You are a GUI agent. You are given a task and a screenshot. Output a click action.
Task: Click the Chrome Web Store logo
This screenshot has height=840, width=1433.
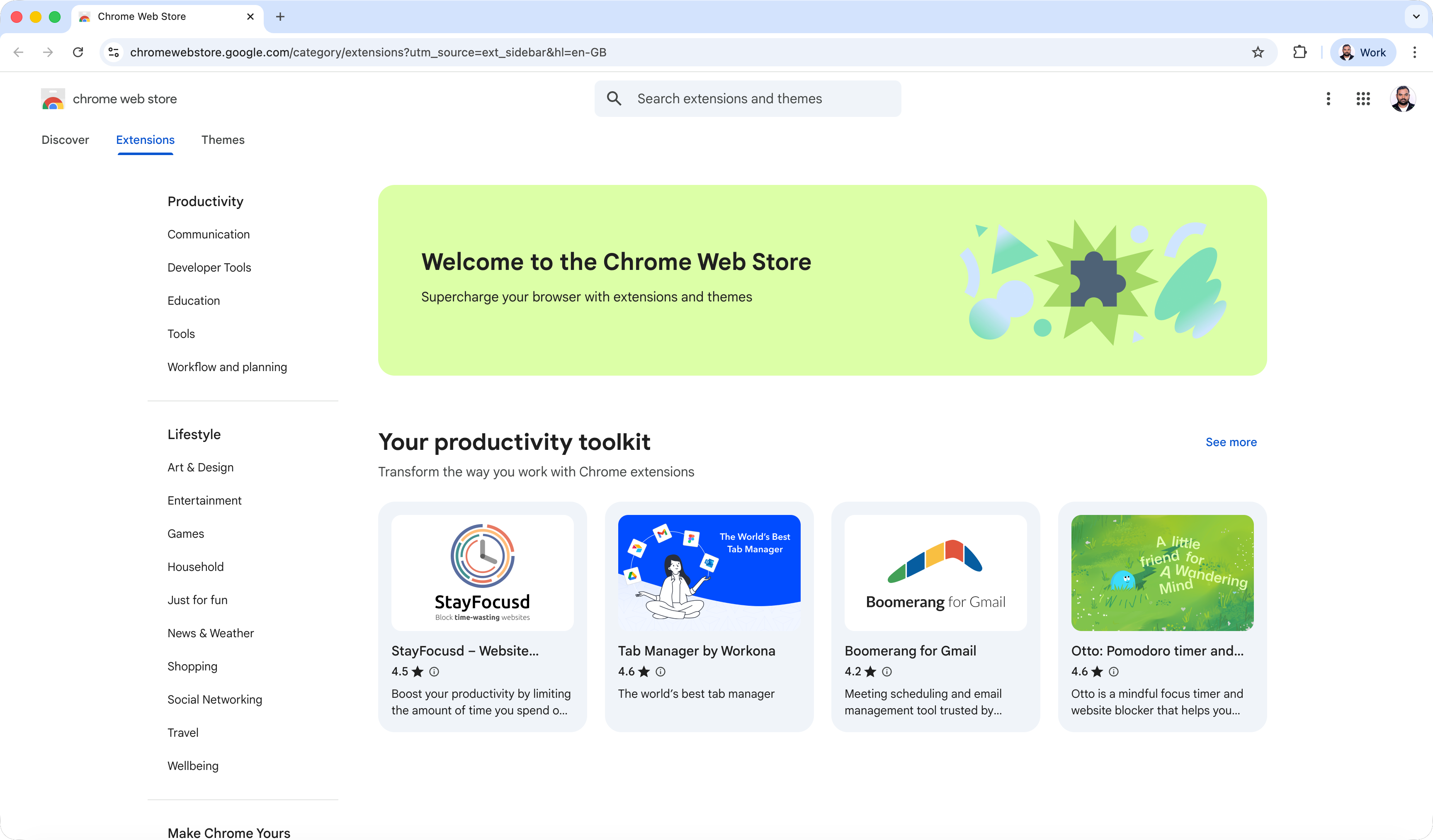(x=52, y=98)
